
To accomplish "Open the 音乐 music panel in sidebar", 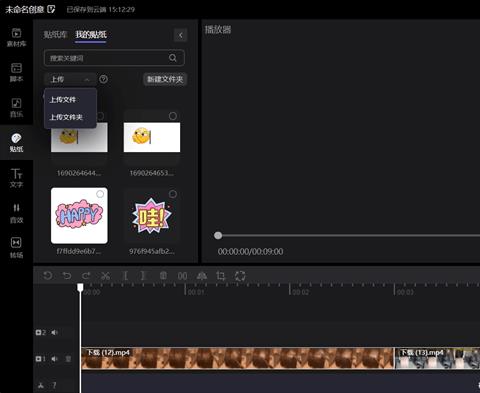I will click(x=16, y=108).
